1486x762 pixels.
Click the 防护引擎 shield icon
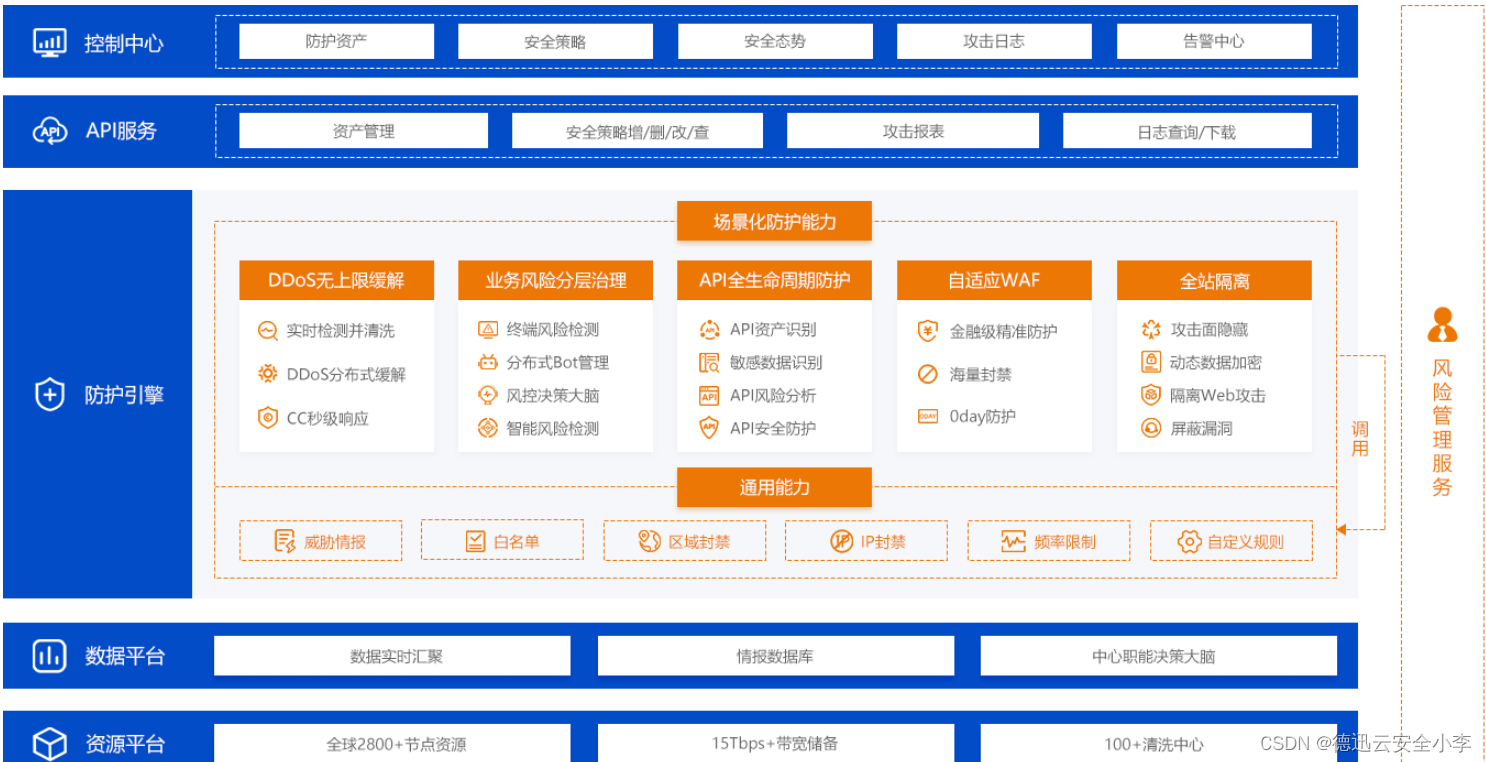coord(50,395)
